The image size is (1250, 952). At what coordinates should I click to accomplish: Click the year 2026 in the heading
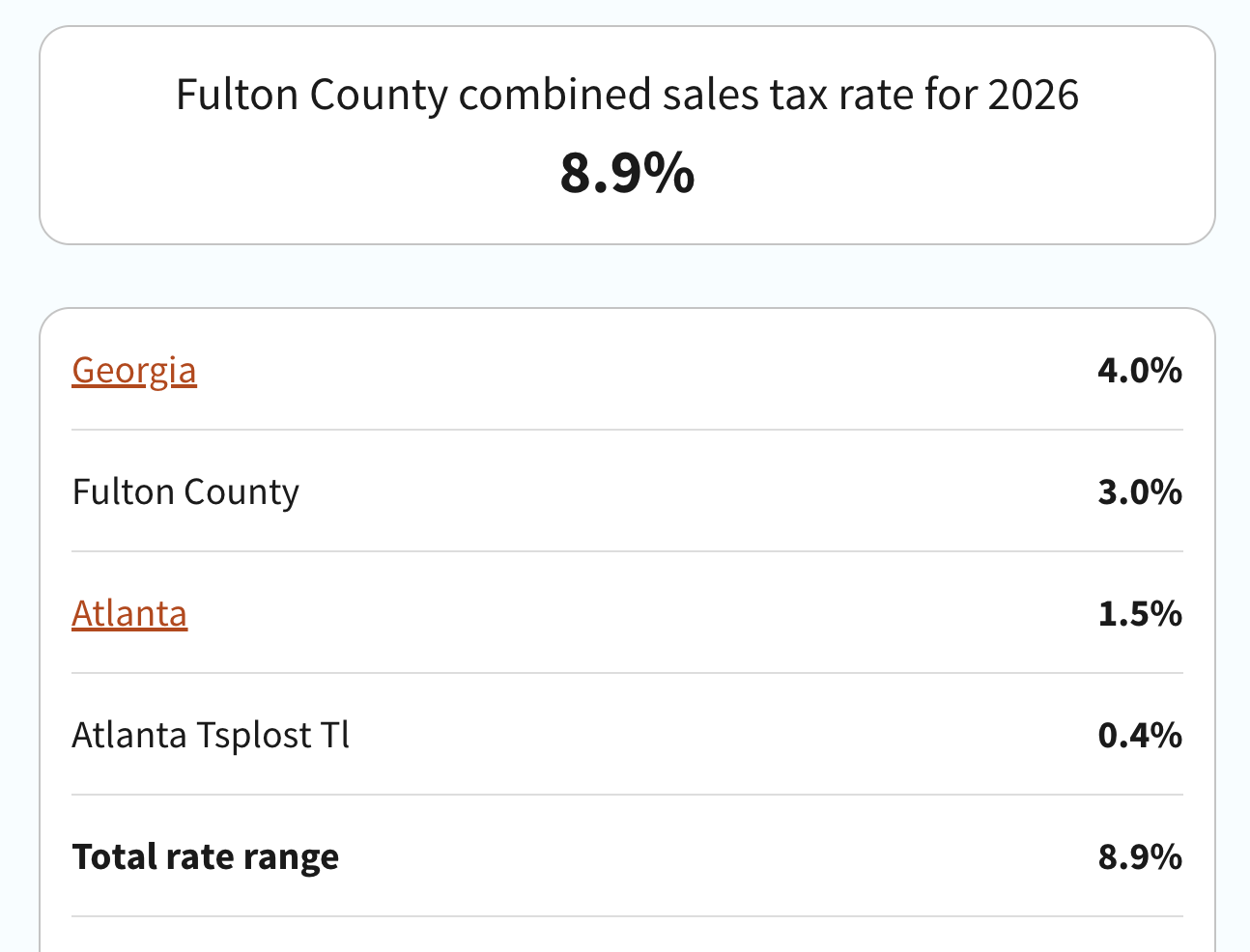(1034, 95)
